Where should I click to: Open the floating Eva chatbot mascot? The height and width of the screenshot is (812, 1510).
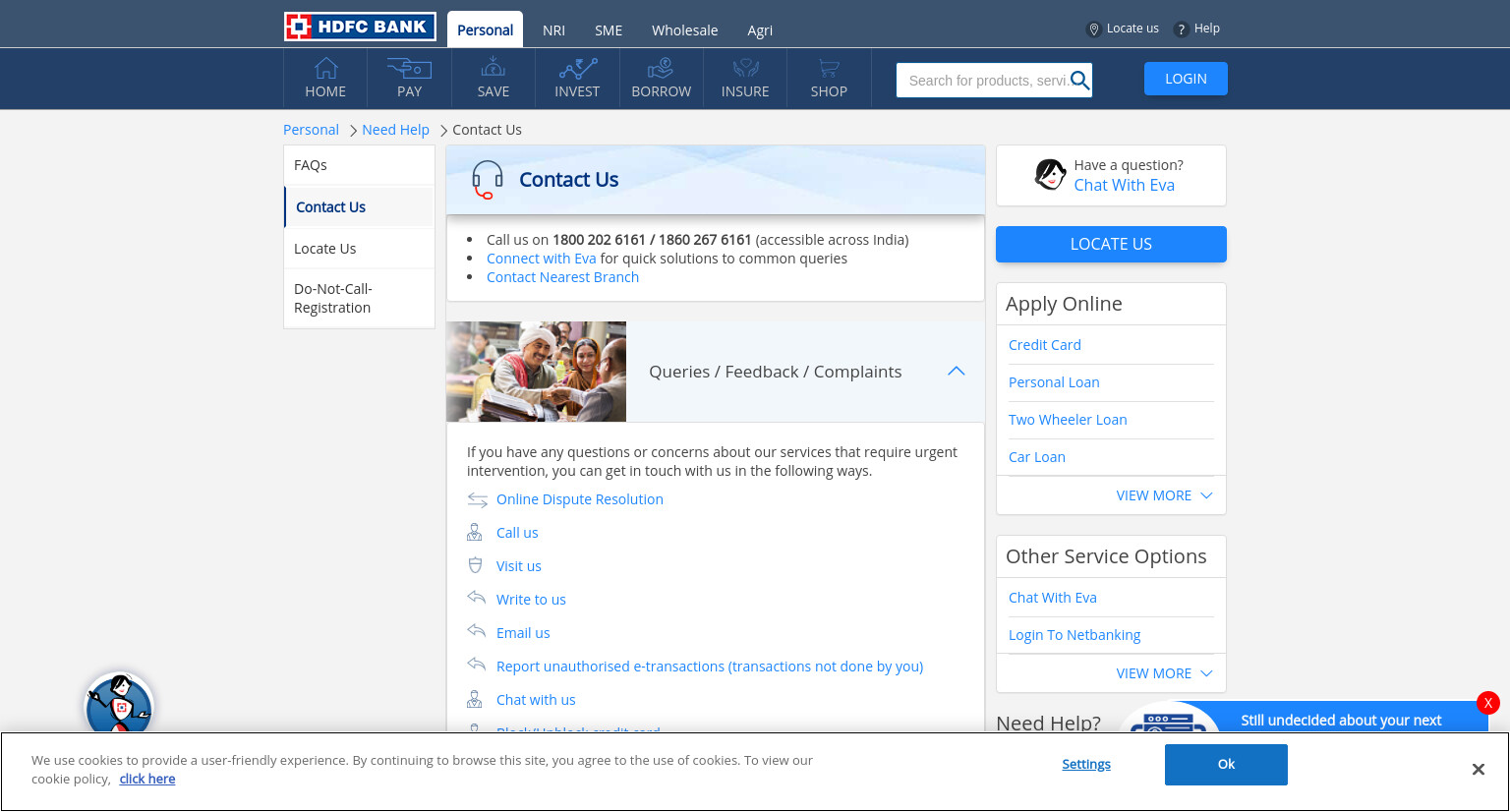(x=119, y=702)
